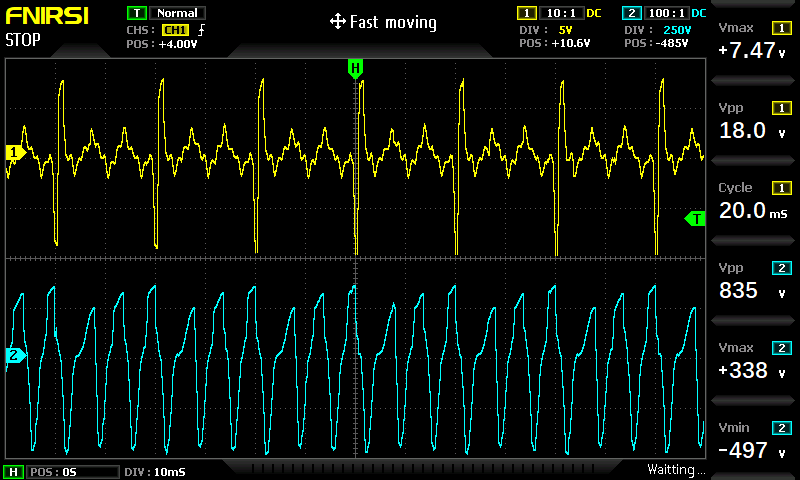Toggle the STOP run state indicator
The width and height of the screenshot is (800, 480).
click(x=24, y=41)
